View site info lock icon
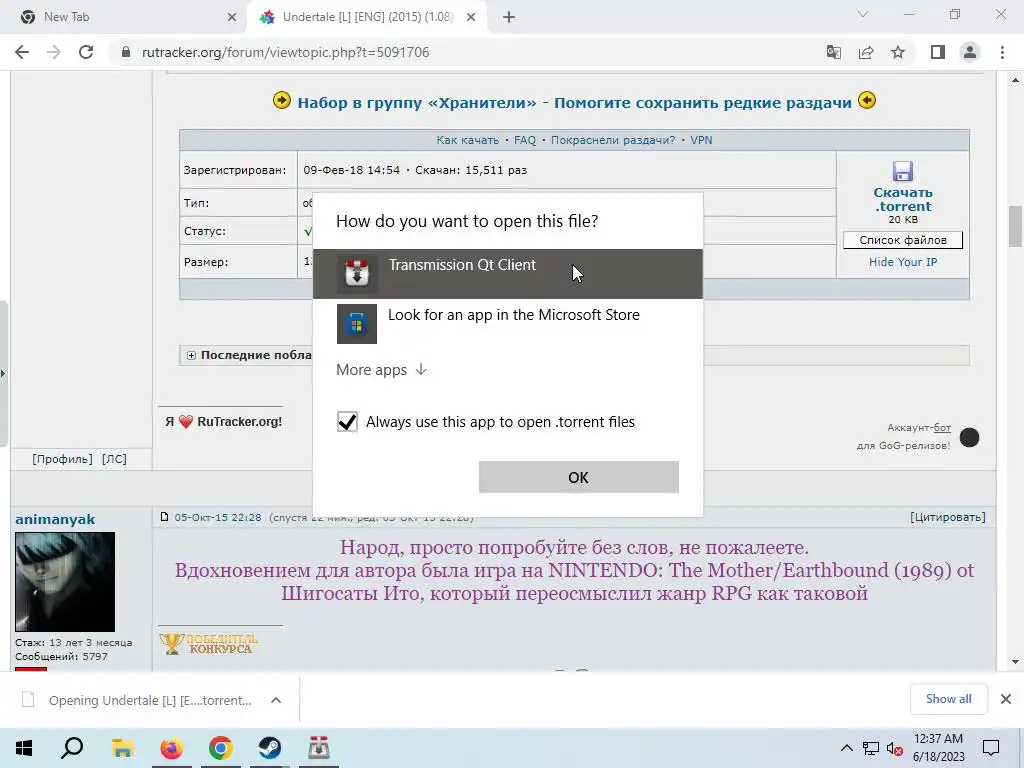This screenshot has height=768, width=1024. point(126,52)
